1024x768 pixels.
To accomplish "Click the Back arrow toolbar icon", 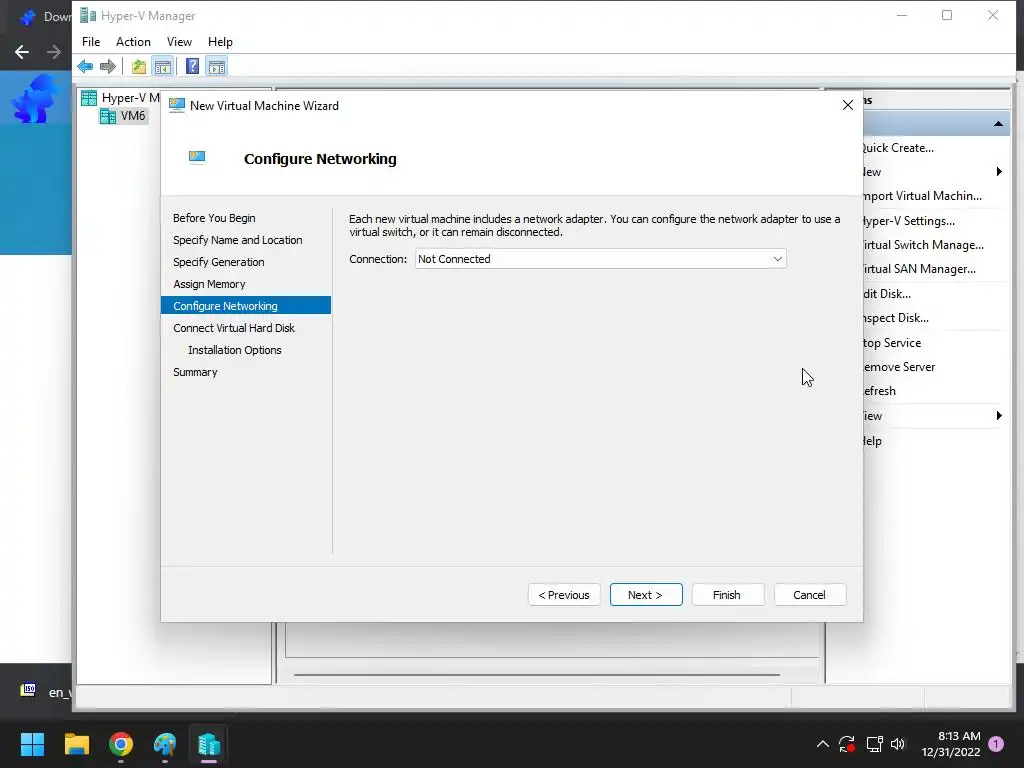I will [85, 66].
